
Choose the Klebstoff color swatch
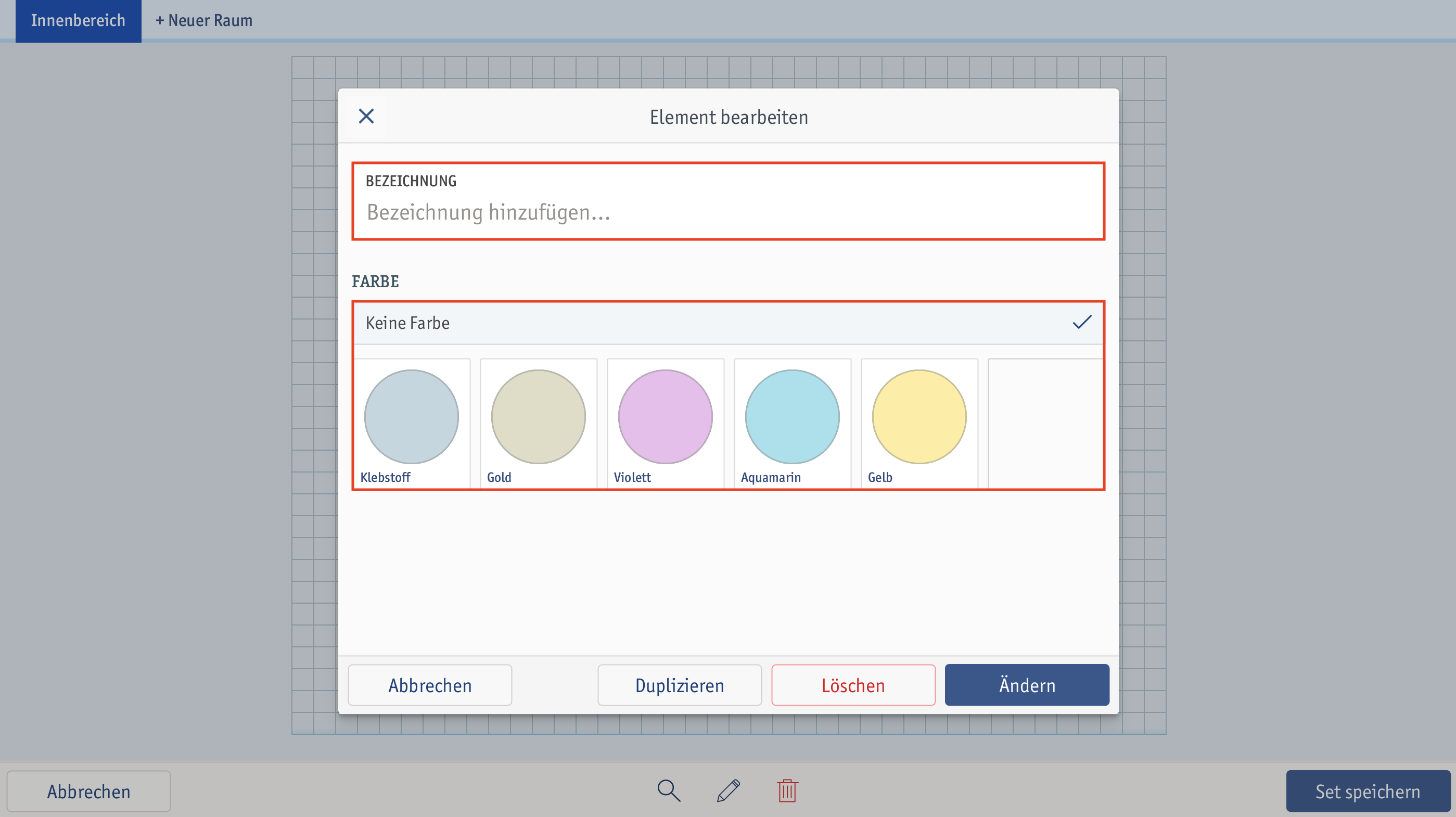[412, 423]
